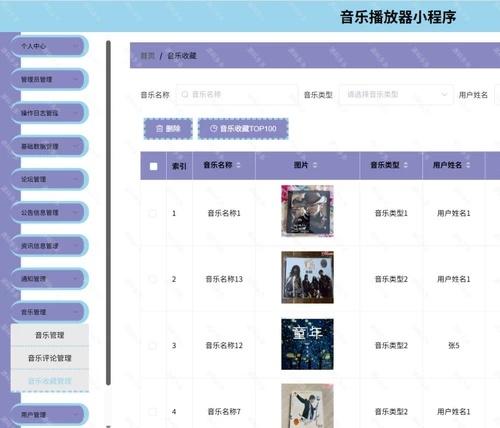500x428 pixels.
Task: Toggle the select-all checkbox in table header
Action: tap(154, 166)
